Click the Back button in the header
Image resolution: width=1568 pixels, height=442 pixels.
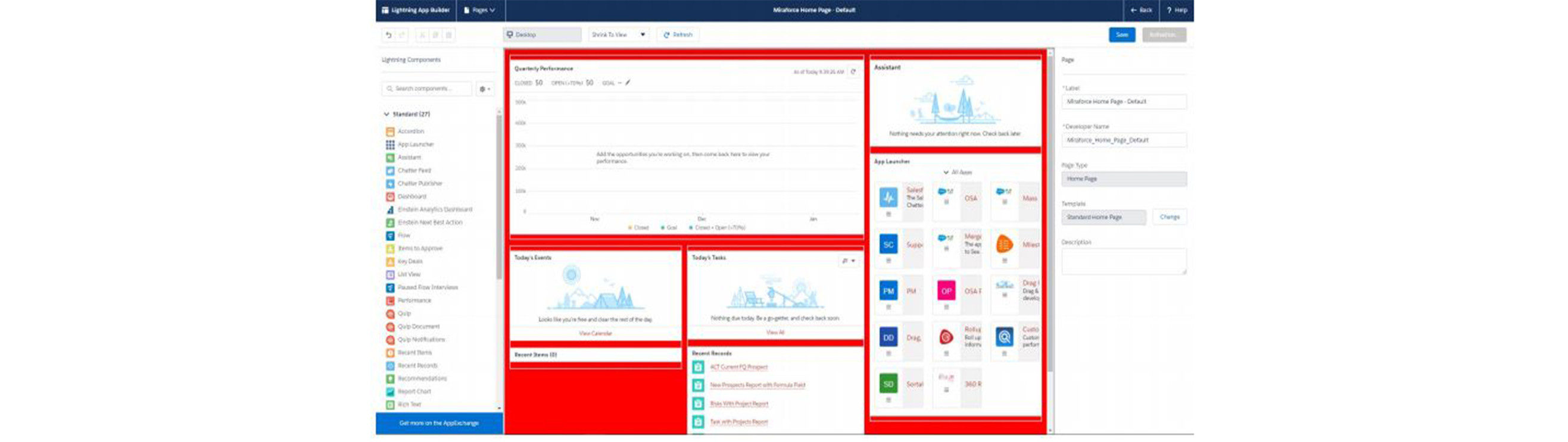1141,10
